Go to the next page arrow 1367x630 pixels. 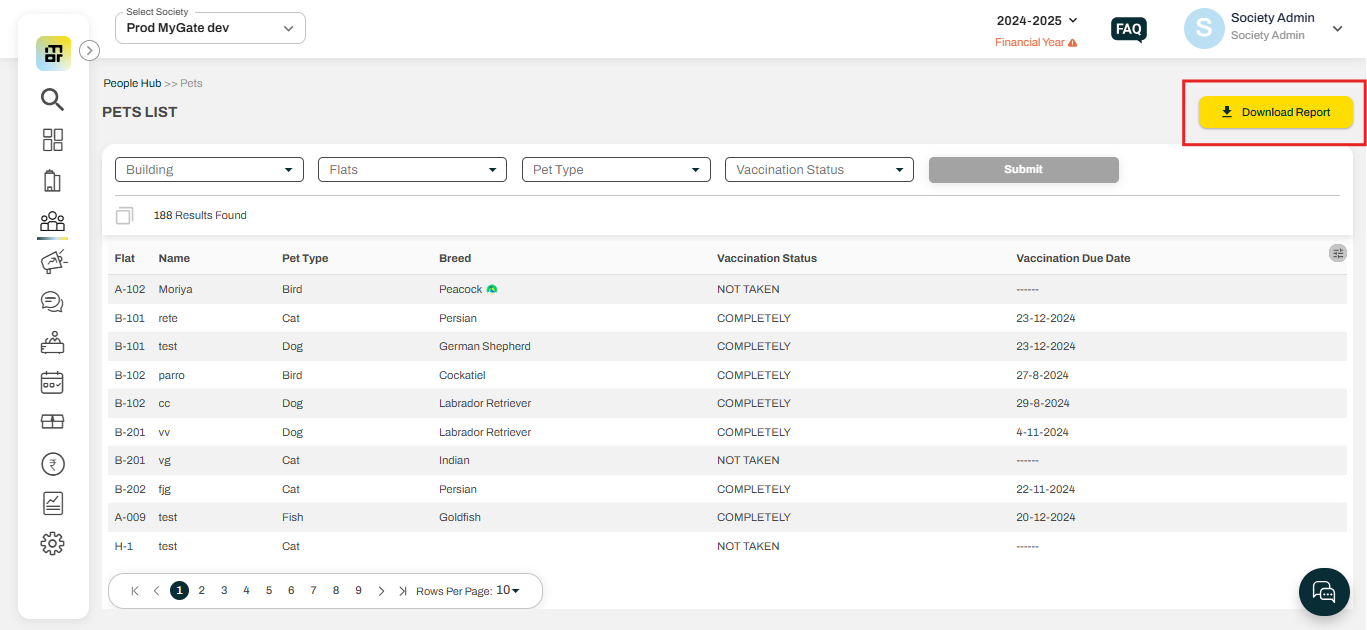381,591
